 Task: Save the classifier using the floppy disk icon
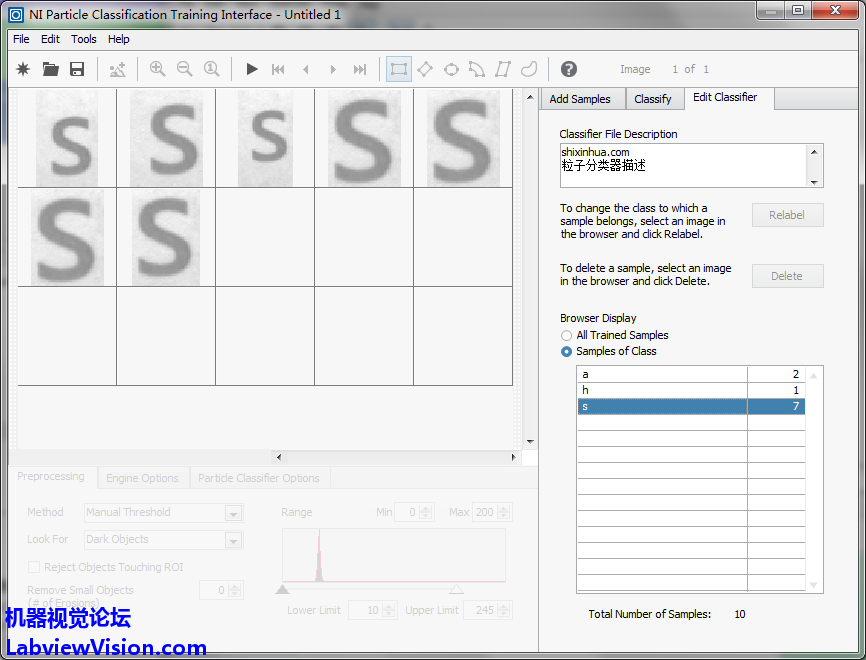[x=77, y=69]
